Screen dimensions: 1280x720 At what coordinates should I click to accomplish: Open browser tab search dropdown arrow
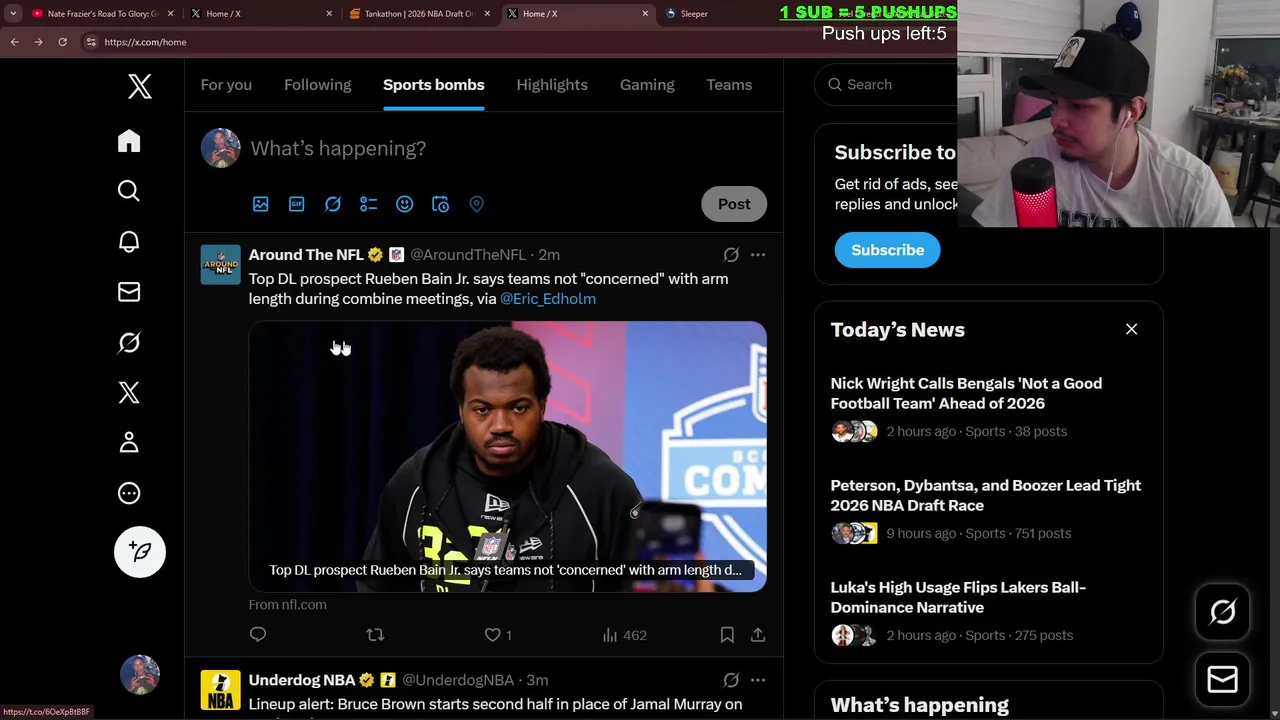13,14
